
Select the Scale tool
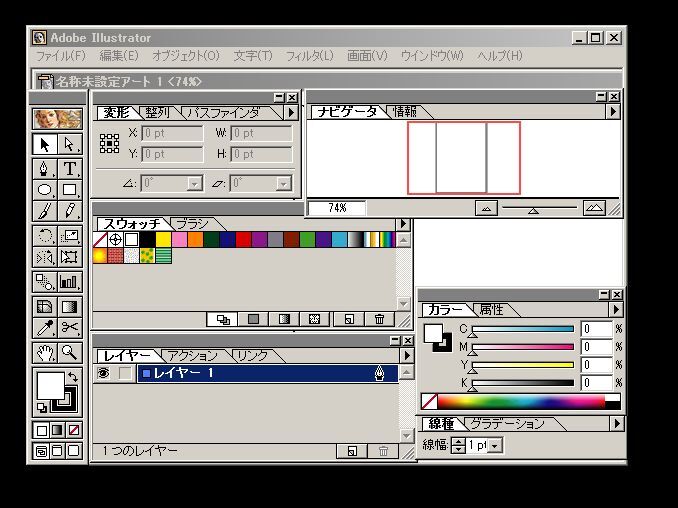pyautogui.click(x=69, y=236)
